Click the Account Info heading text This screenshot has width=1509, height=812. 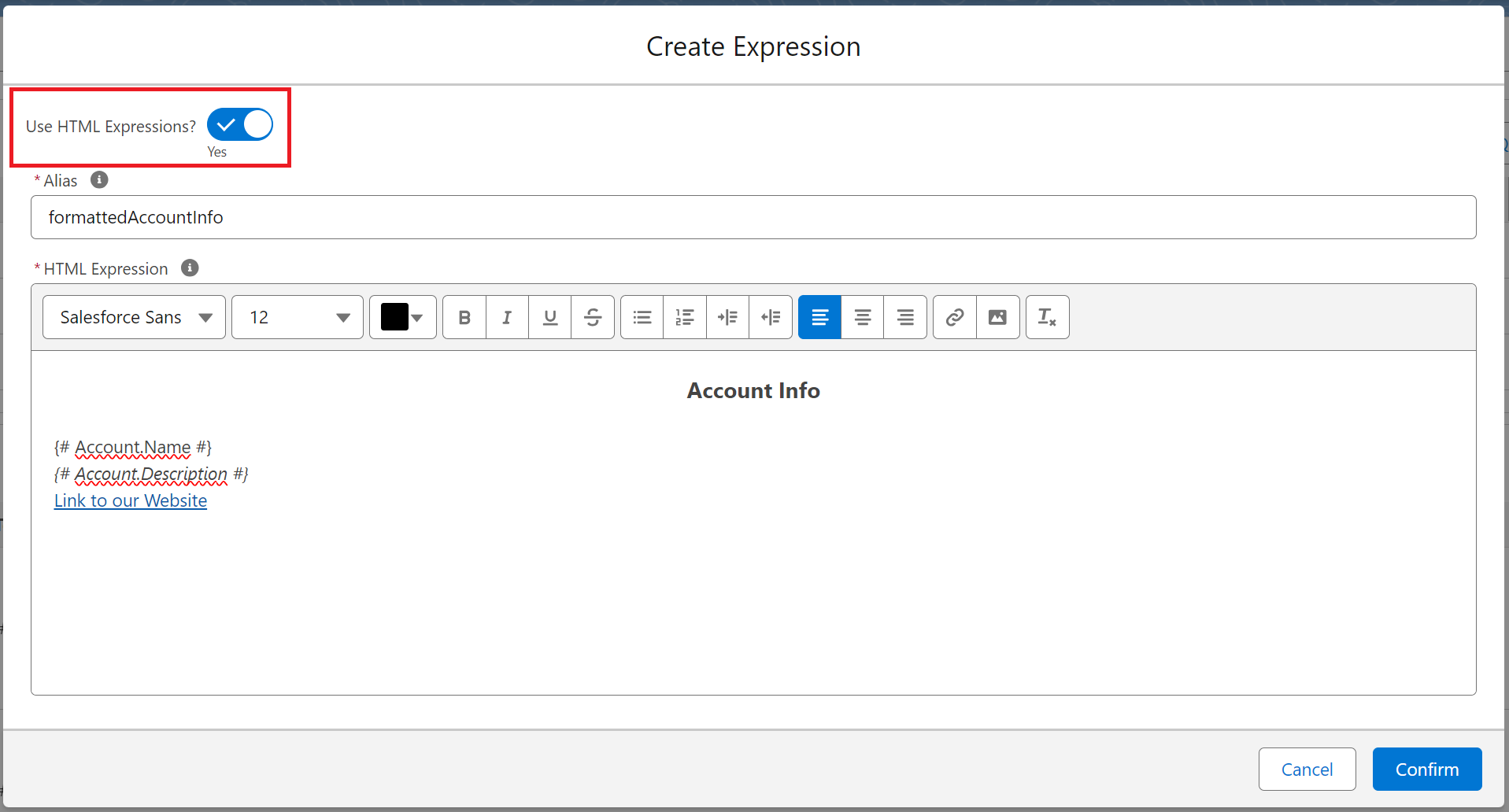[x=753, y=391]
